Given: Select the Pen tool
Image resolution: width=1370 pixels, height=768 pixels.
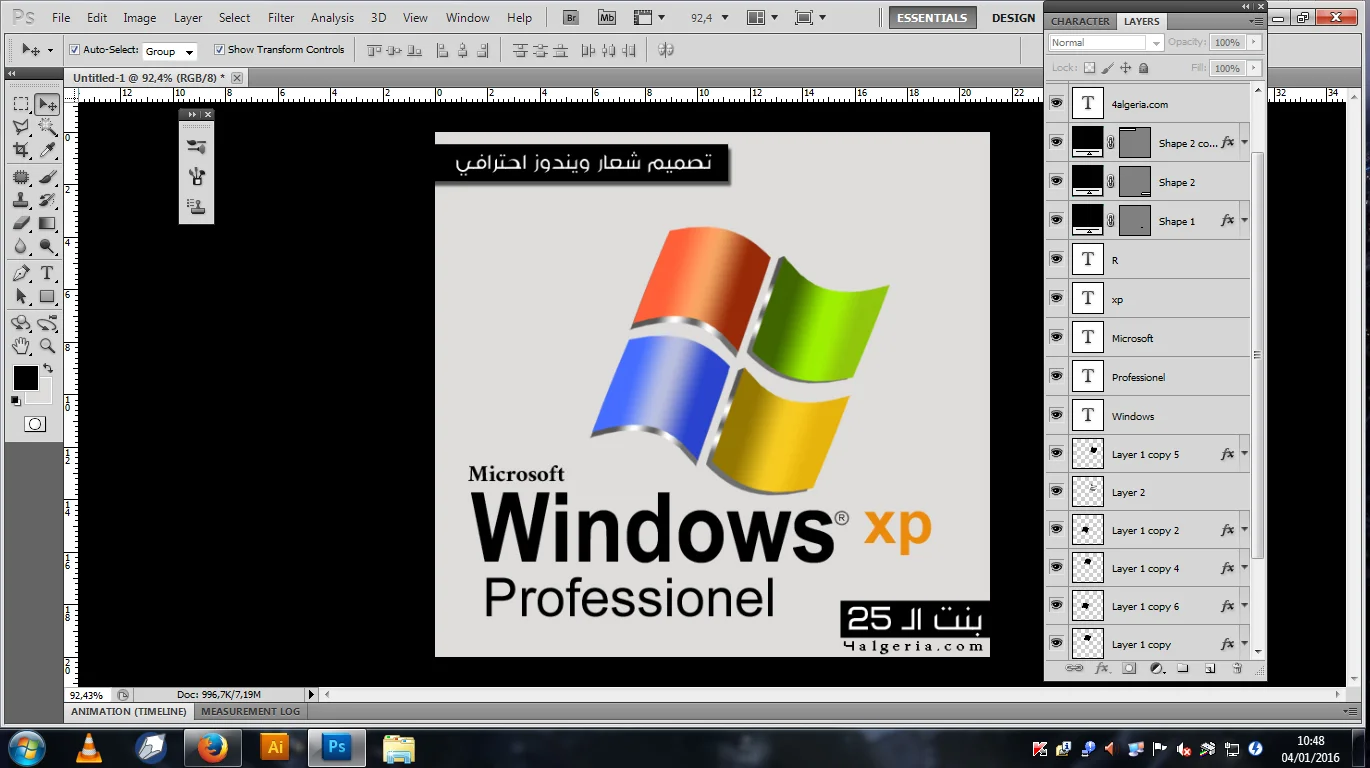Looking at the screenshot, I should [21, 273].
